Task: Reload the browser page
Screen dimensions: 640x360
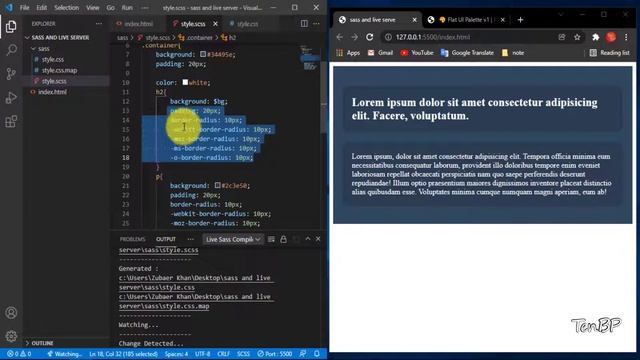Action: click(x=369, y=37)
